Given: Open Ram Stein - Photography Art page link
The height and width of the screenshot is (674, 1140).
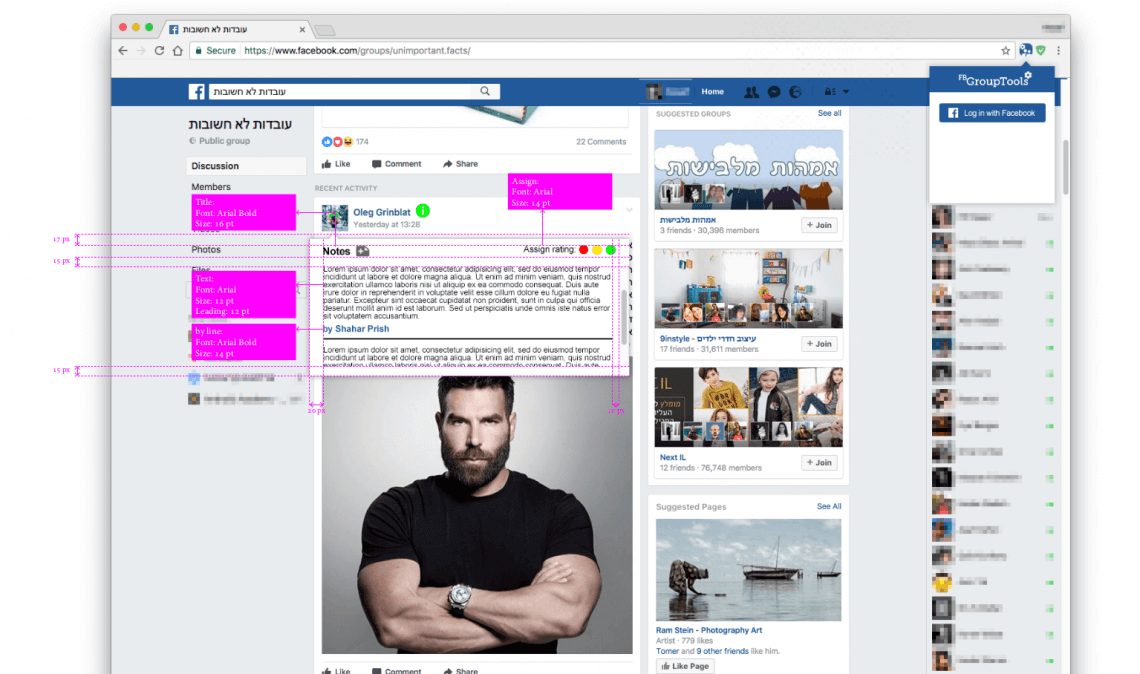Looking at the screenshot, I should 709,630.
